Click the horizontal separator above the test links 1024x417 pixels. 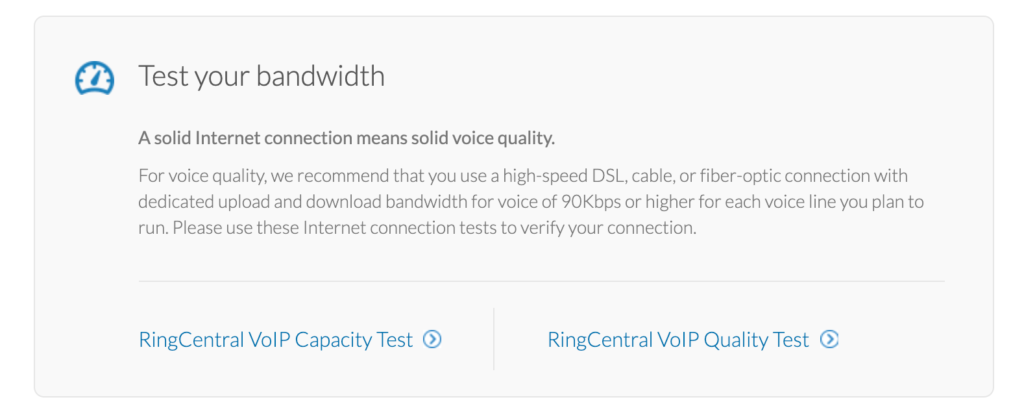click(541, 281)
